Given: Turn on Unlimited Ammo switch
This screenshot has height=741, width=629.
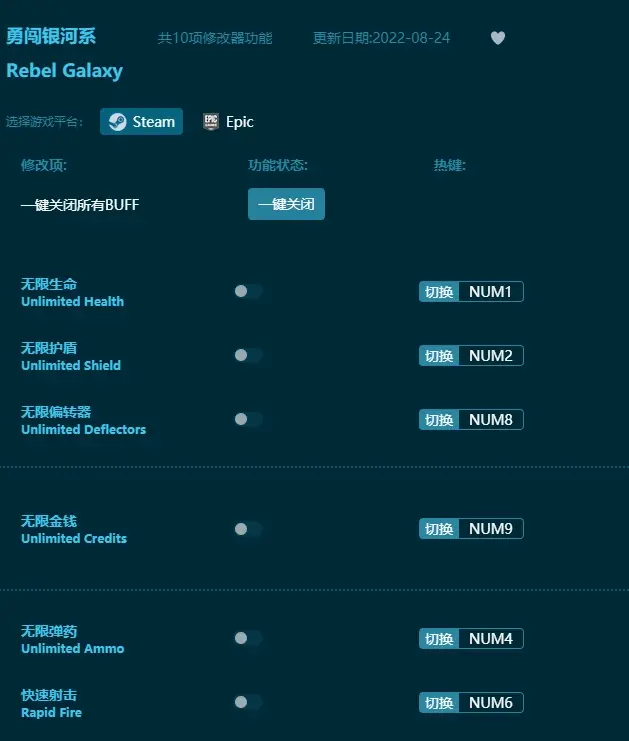Looking at the screenshot, I should coord(249,638).
